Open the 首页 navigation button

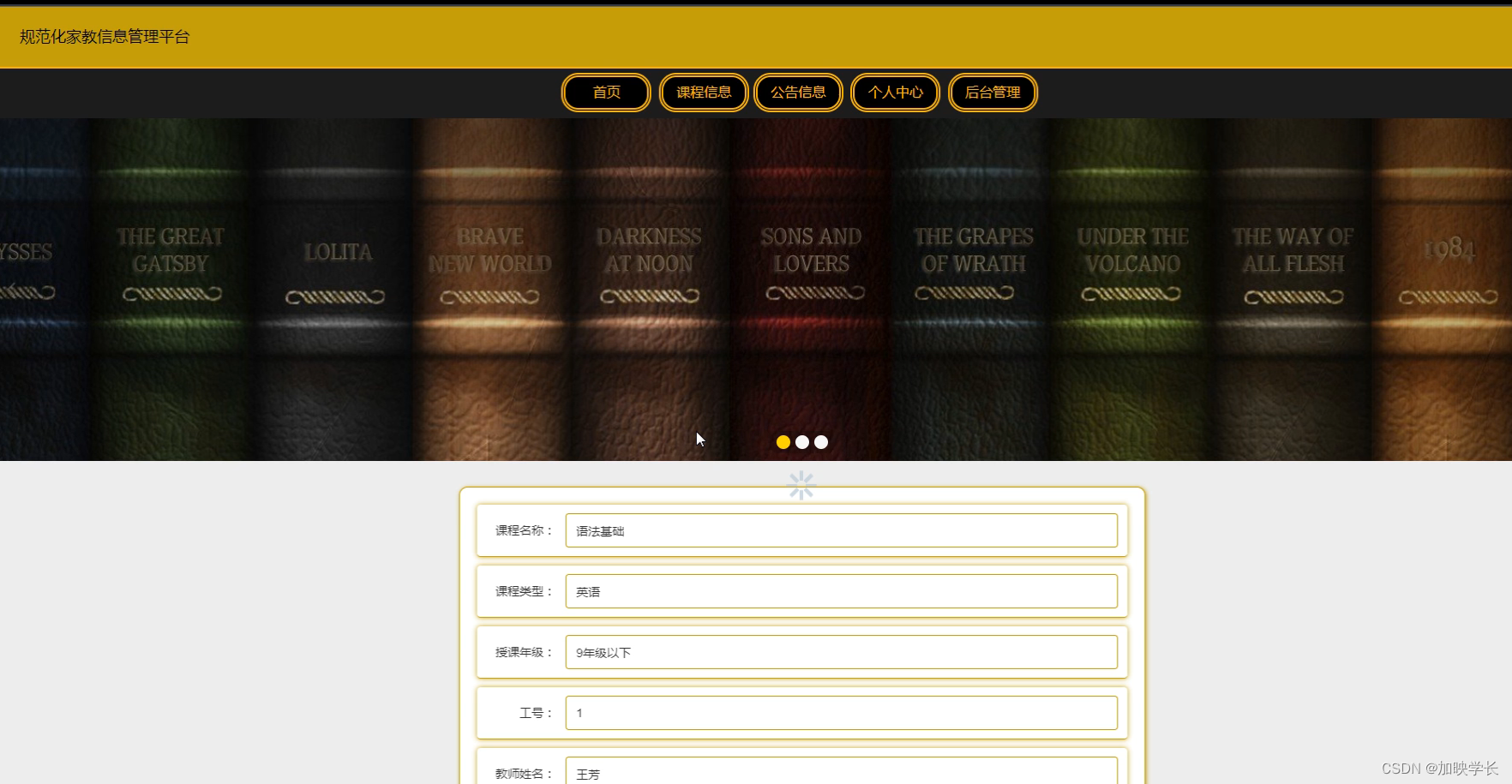coord(606,93)
